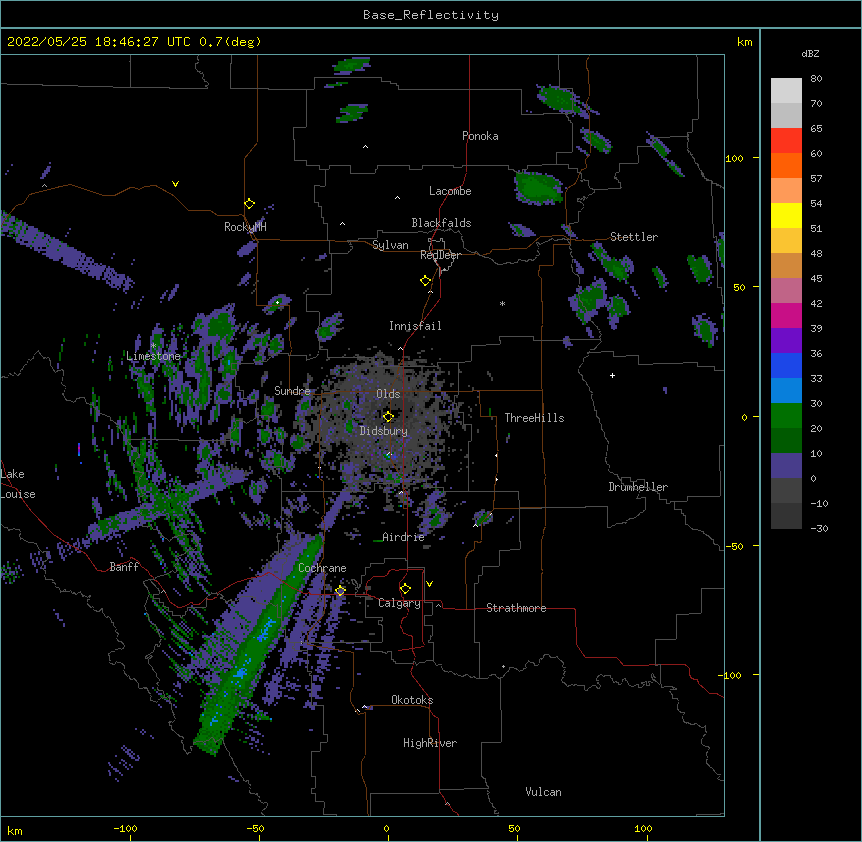Click the asterisk marker above Limestone label
The image size is (862, 842).
click(x=153, y=346)
